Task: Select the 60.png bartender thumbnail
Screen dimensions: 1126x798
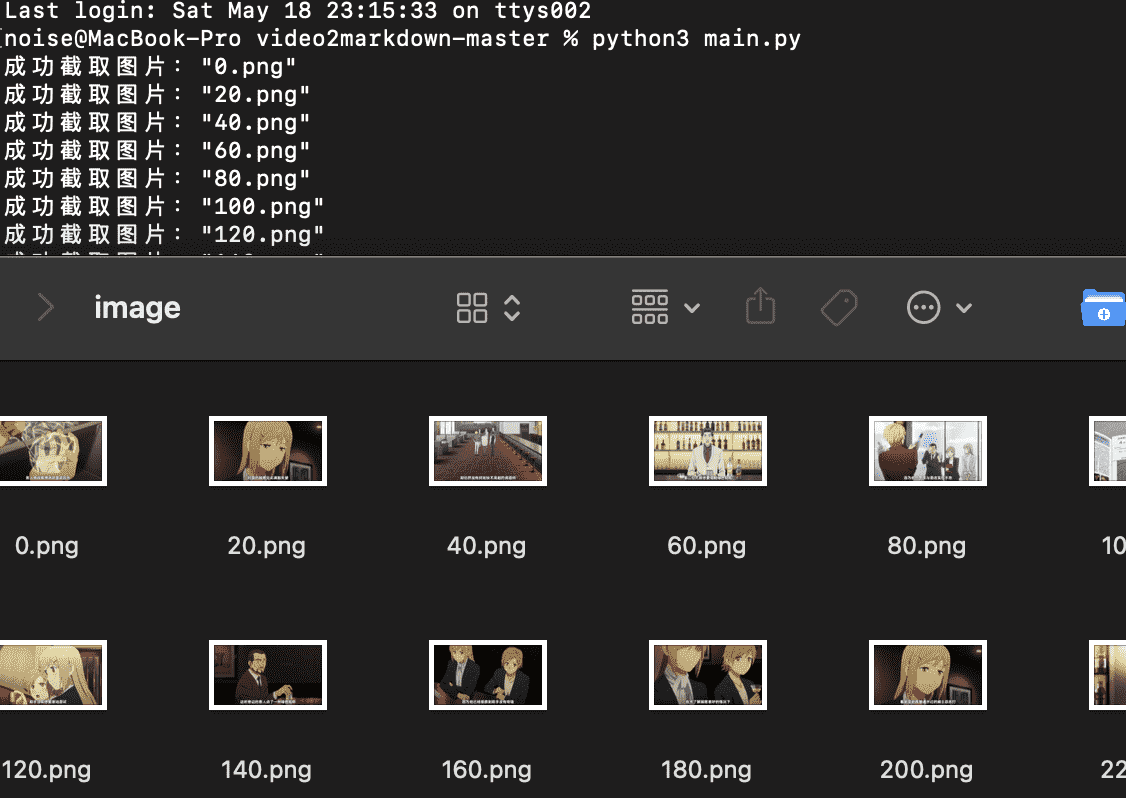Action: [x=707, y=451]
